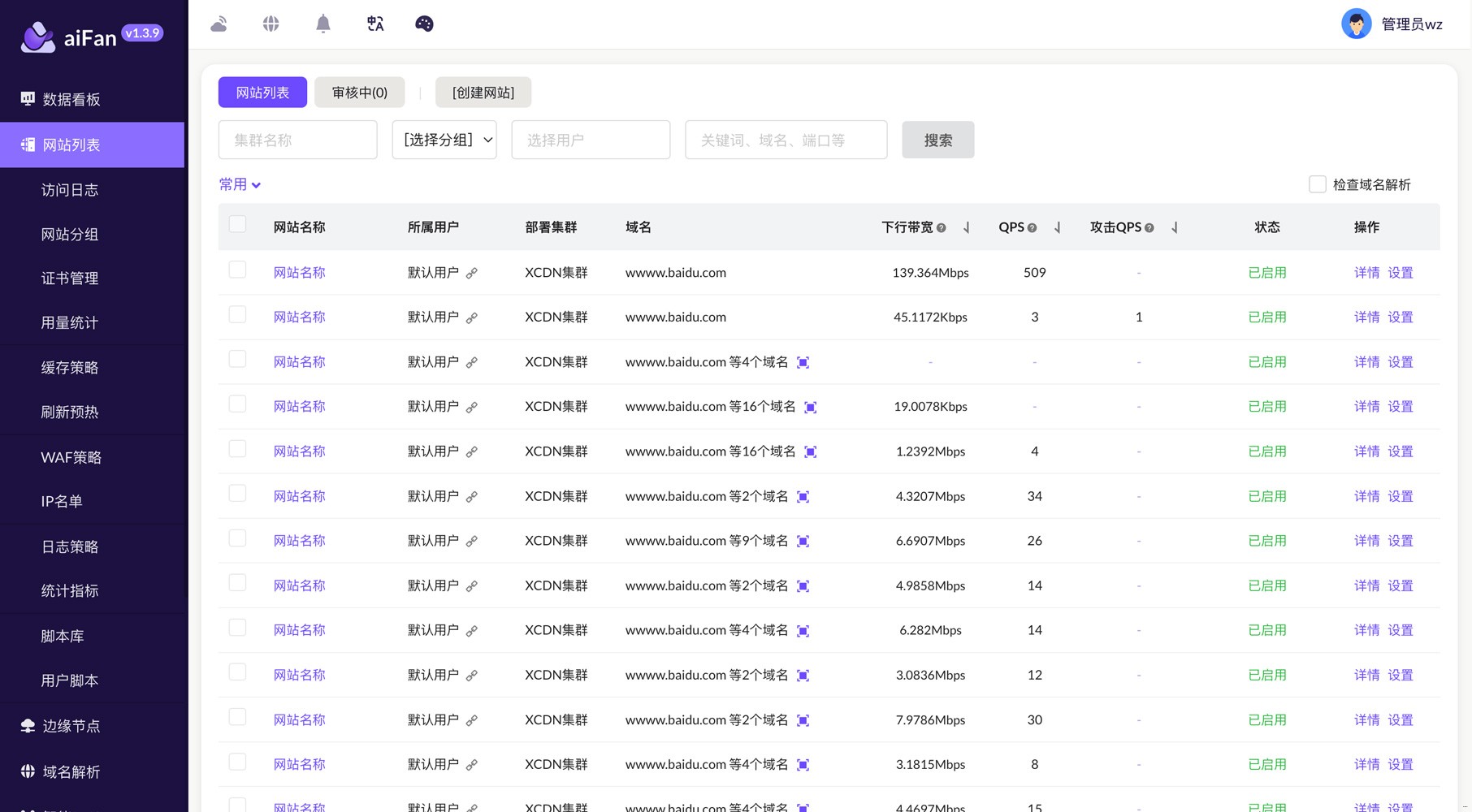The image size is (1472, 812).
Task: Click the language translation icon
Action: point(374,24)
